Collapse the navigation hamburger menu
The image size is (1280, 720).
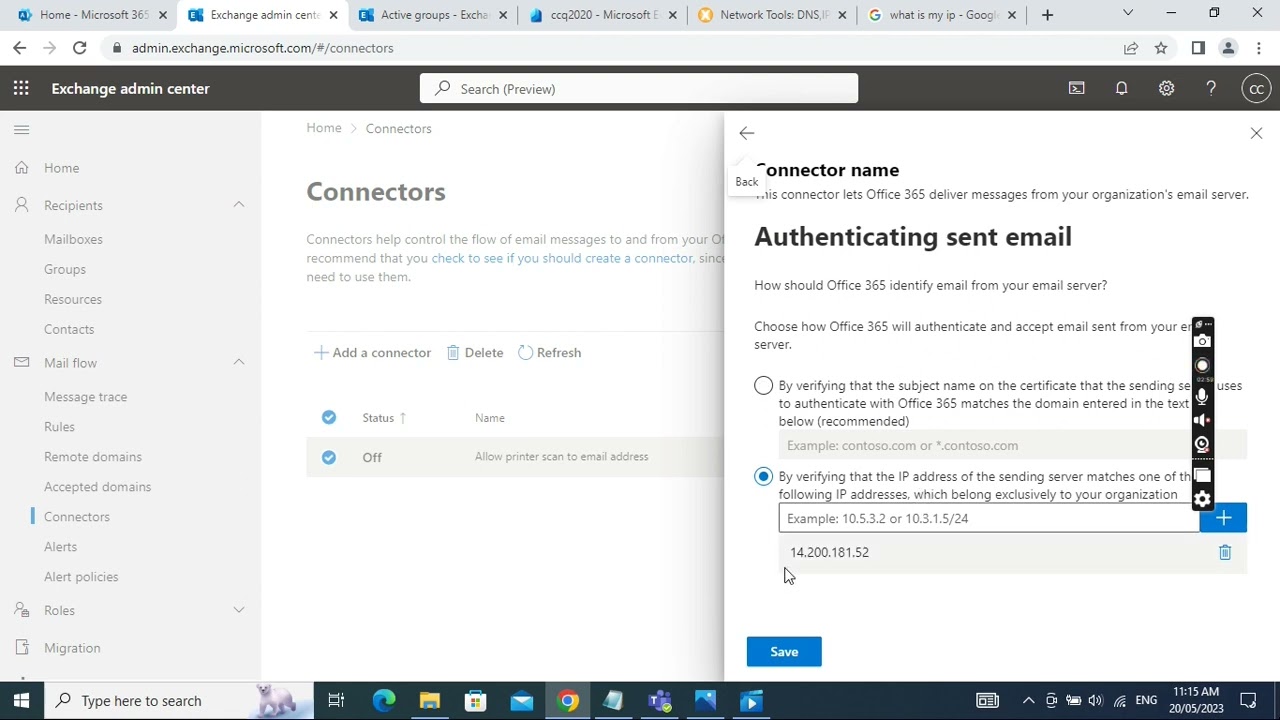(21, 130)
